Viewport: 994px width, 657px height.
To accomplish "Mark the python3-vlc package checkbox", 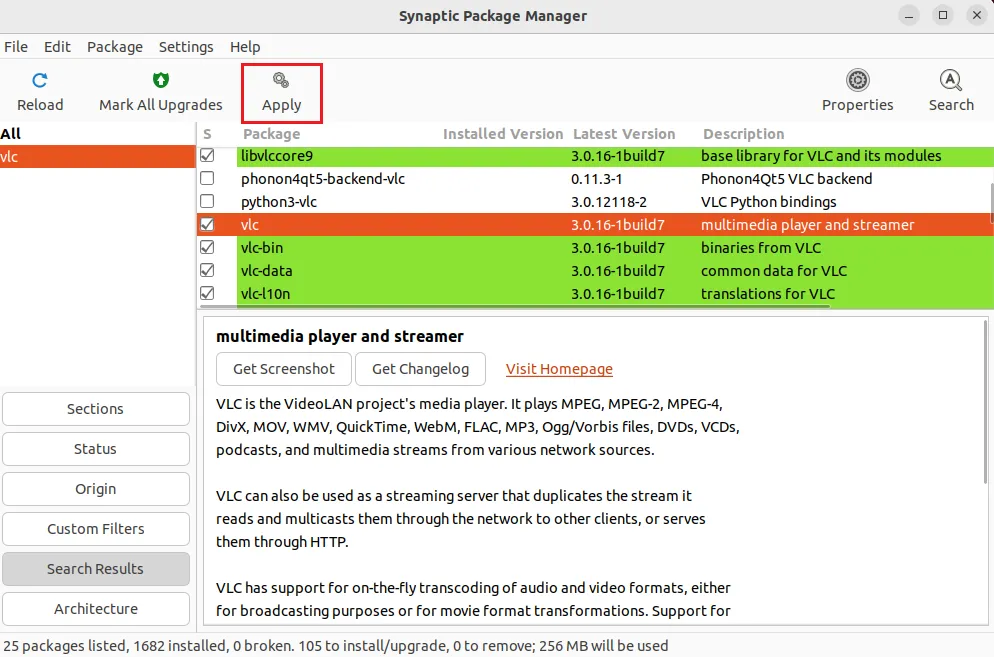I will (207, 202).
